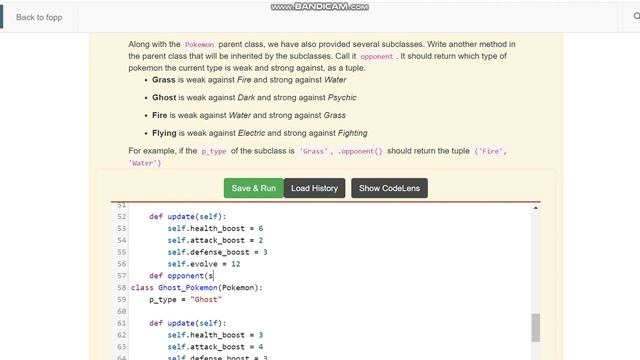Place cursor on 'def opponent(s' line
Image resolution: width=640 pixels, height=360 pixels.
pos(181,276)
